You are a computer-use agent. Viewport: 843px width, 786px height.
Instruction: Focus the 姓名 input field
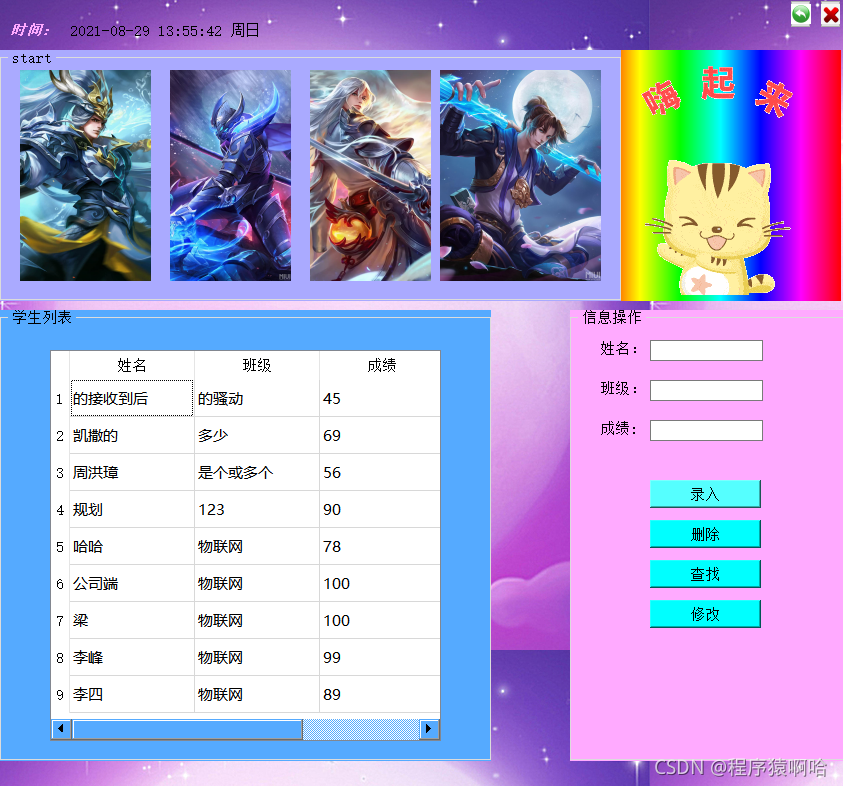tap(706, 351)
